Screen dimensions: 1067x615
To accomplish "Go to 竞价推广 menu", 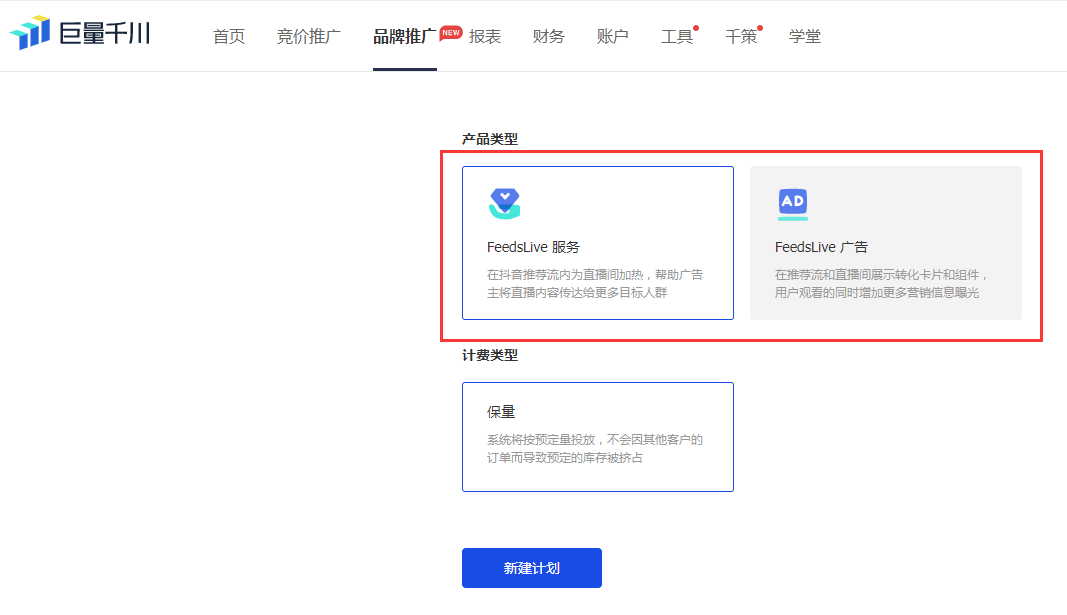I will coord(309,37).
